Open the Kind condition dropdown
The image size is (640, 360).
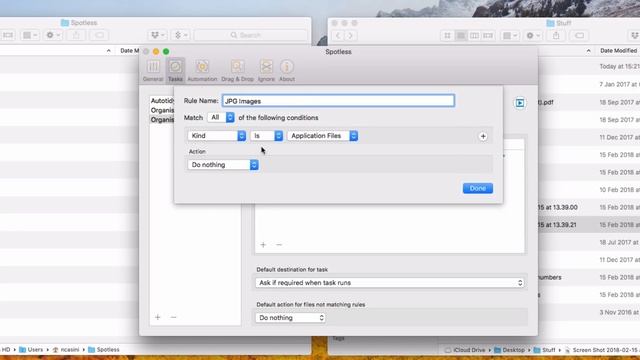[217, 136]
